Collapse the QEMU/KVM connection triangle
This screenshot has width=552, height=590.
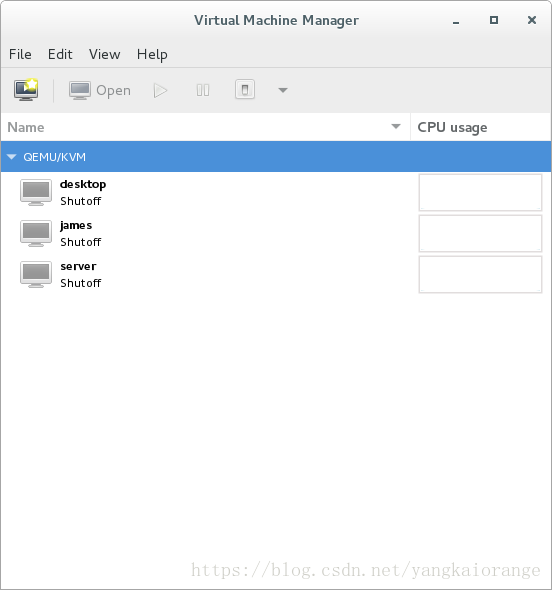[12, 157]
